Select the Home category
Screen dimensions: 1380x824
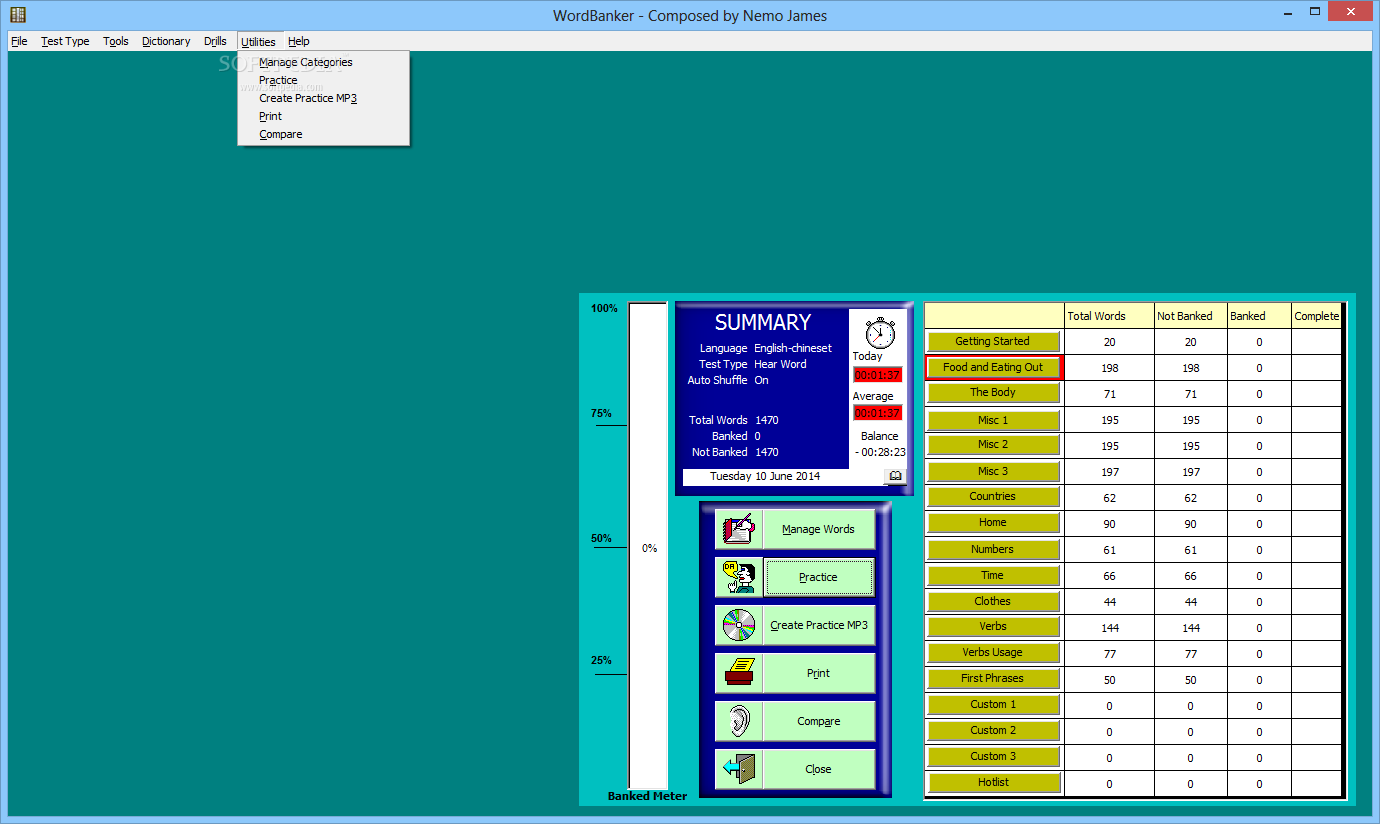click(993, 522)
